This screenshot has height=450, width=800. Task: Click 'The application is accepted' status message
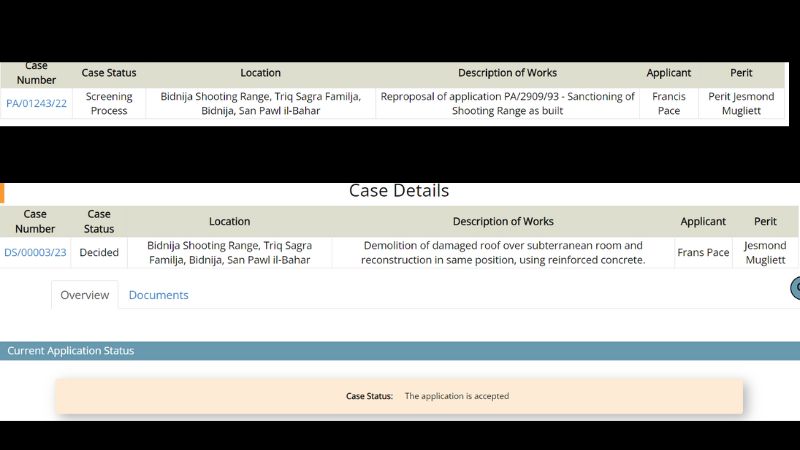pyautogui.click(x=456, y=396)
